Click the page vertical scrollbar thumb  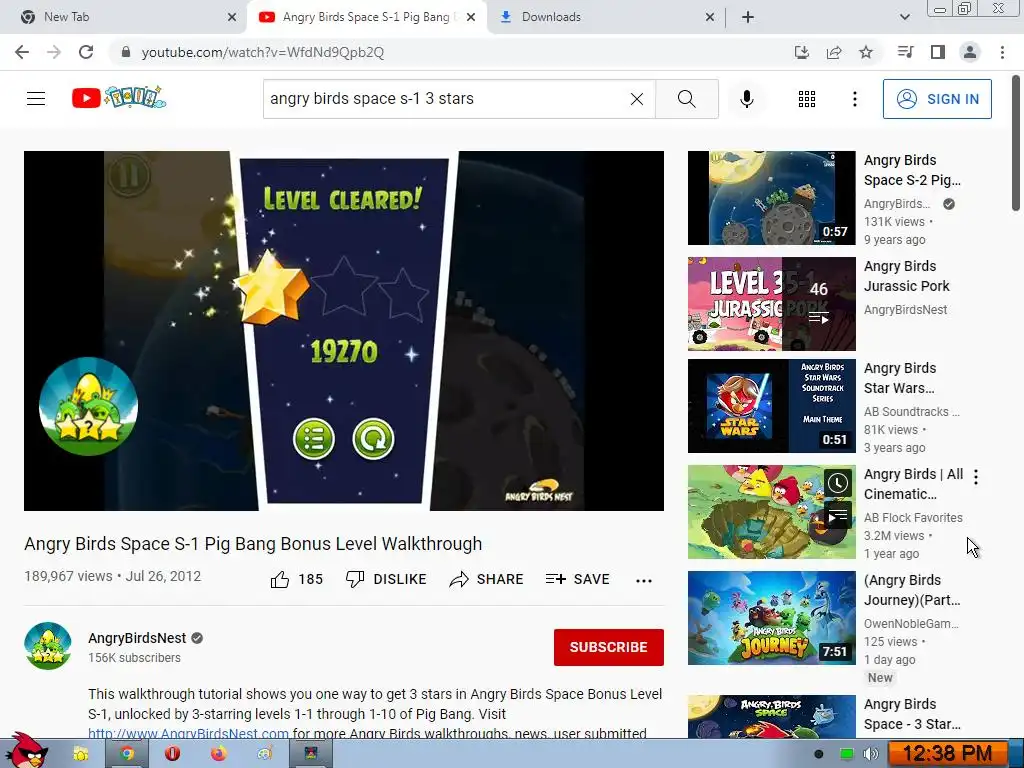1016,143
